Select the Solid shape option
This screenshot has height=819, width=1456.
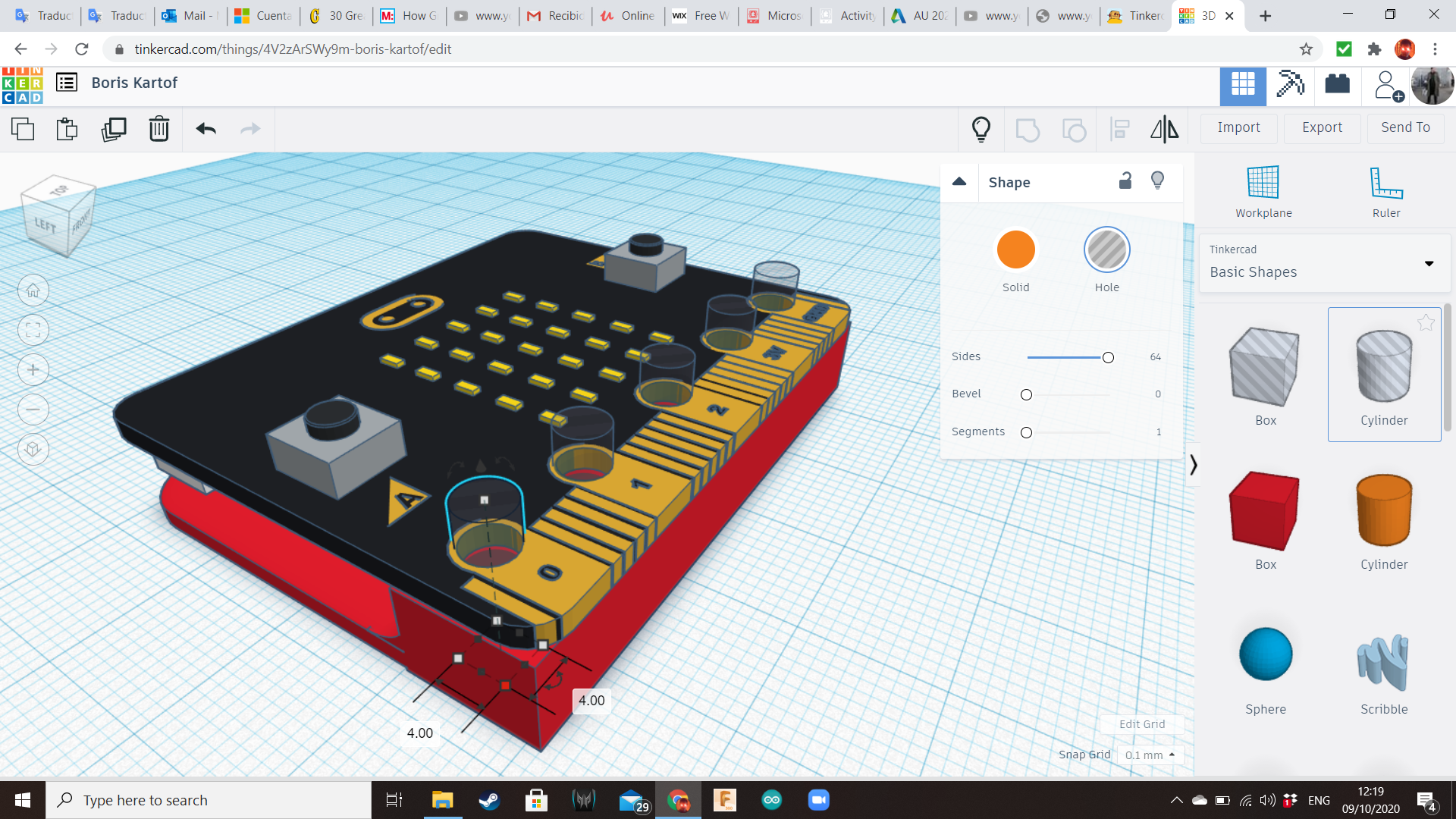[1015, 249]
